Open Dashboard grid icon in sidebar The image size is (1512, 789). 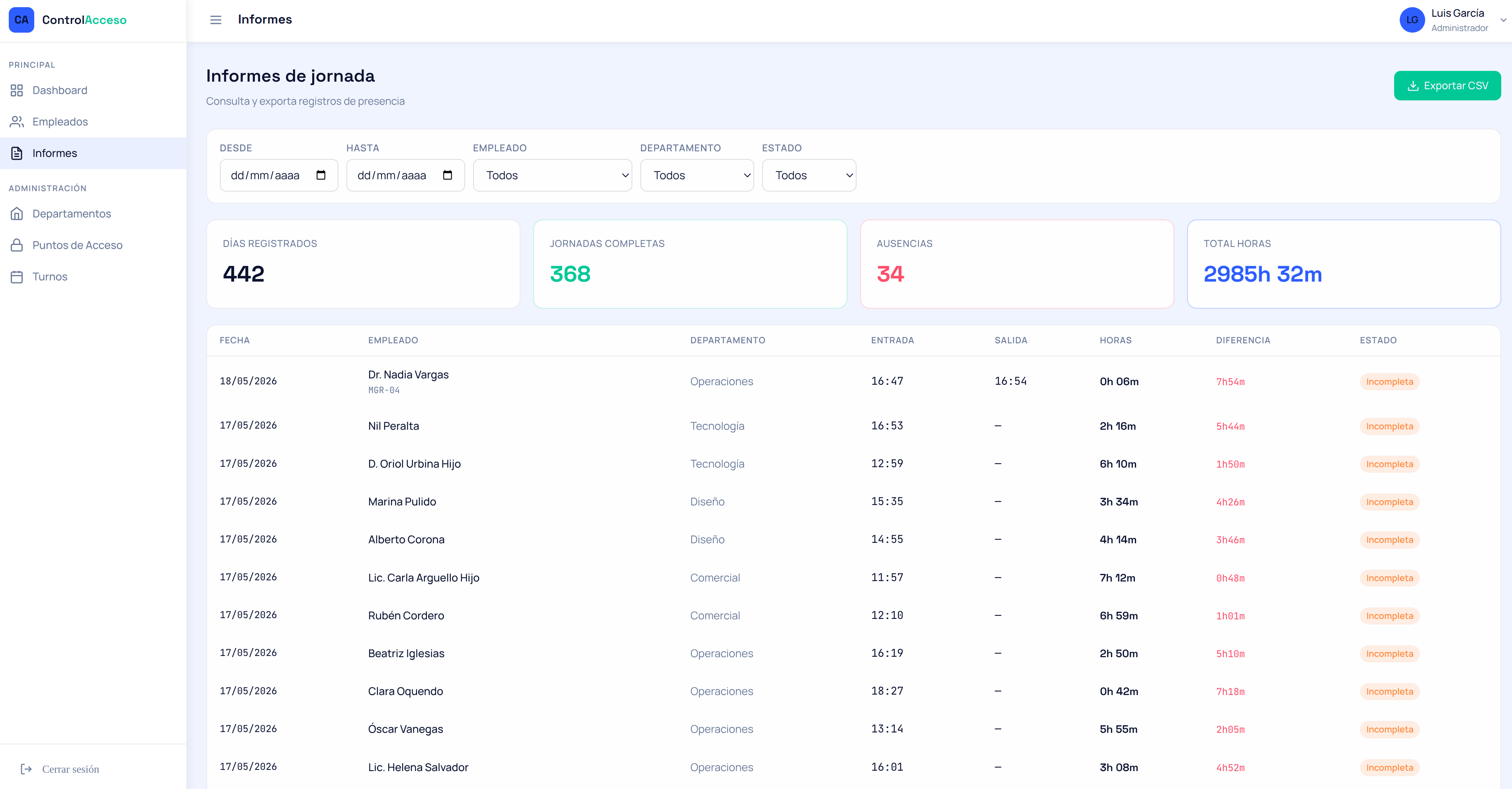[16, 90]
